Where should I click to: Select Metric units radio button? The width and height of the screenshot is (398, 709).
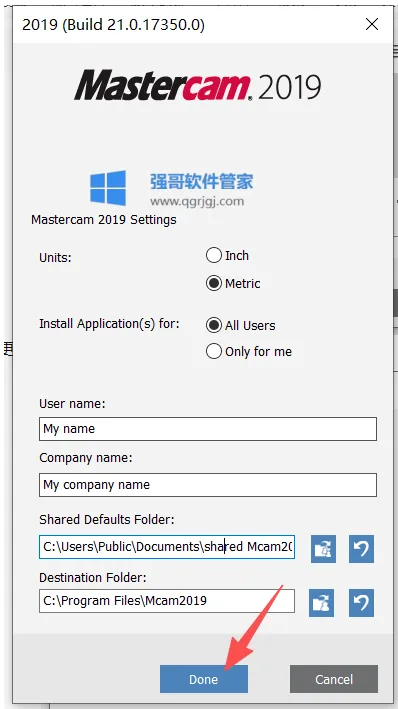coord(214,284)
